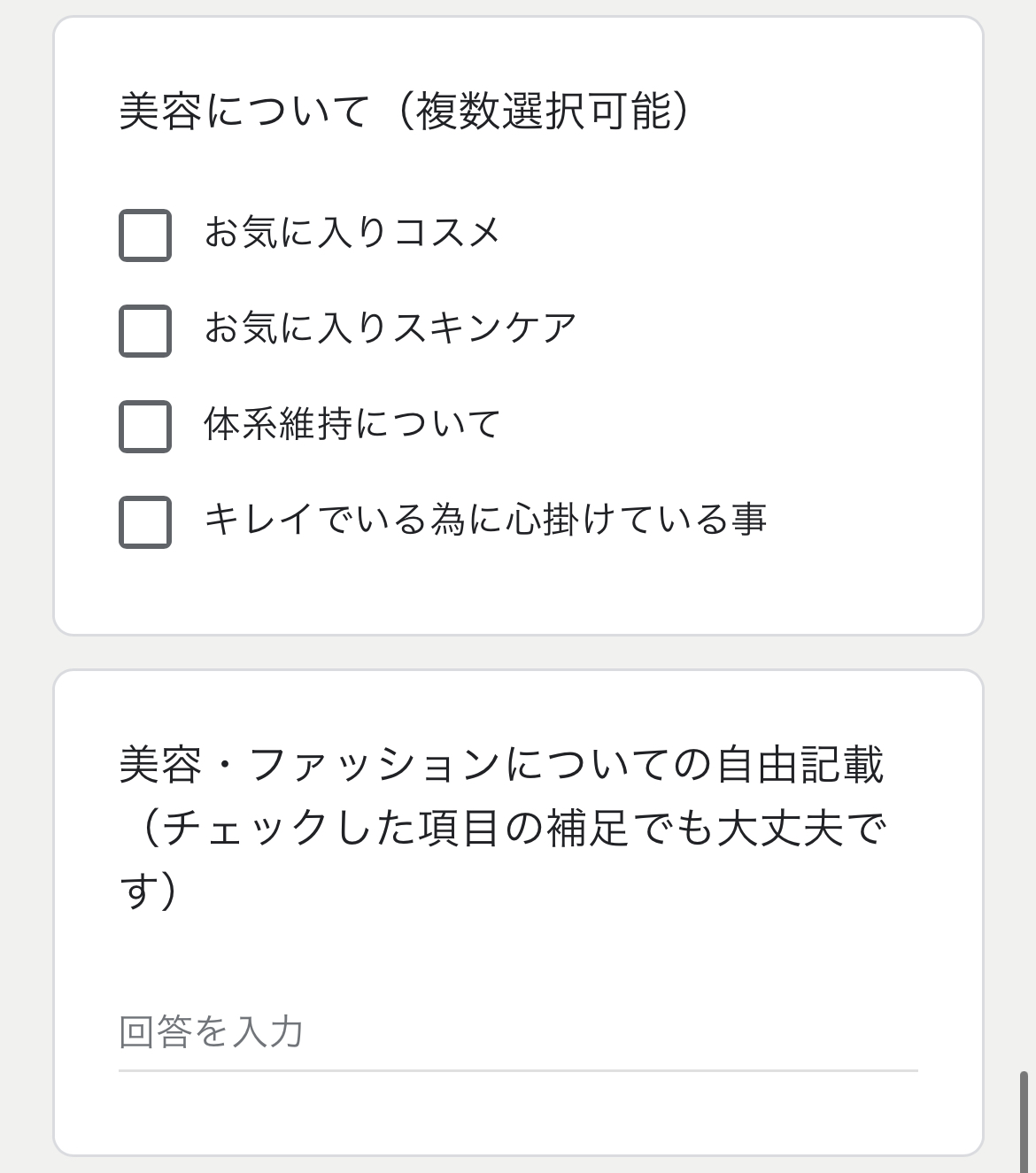The height and width of the screenshot is (1173, 1036).
Task: Click the 美容について question heading
Action: pos(244,112)
